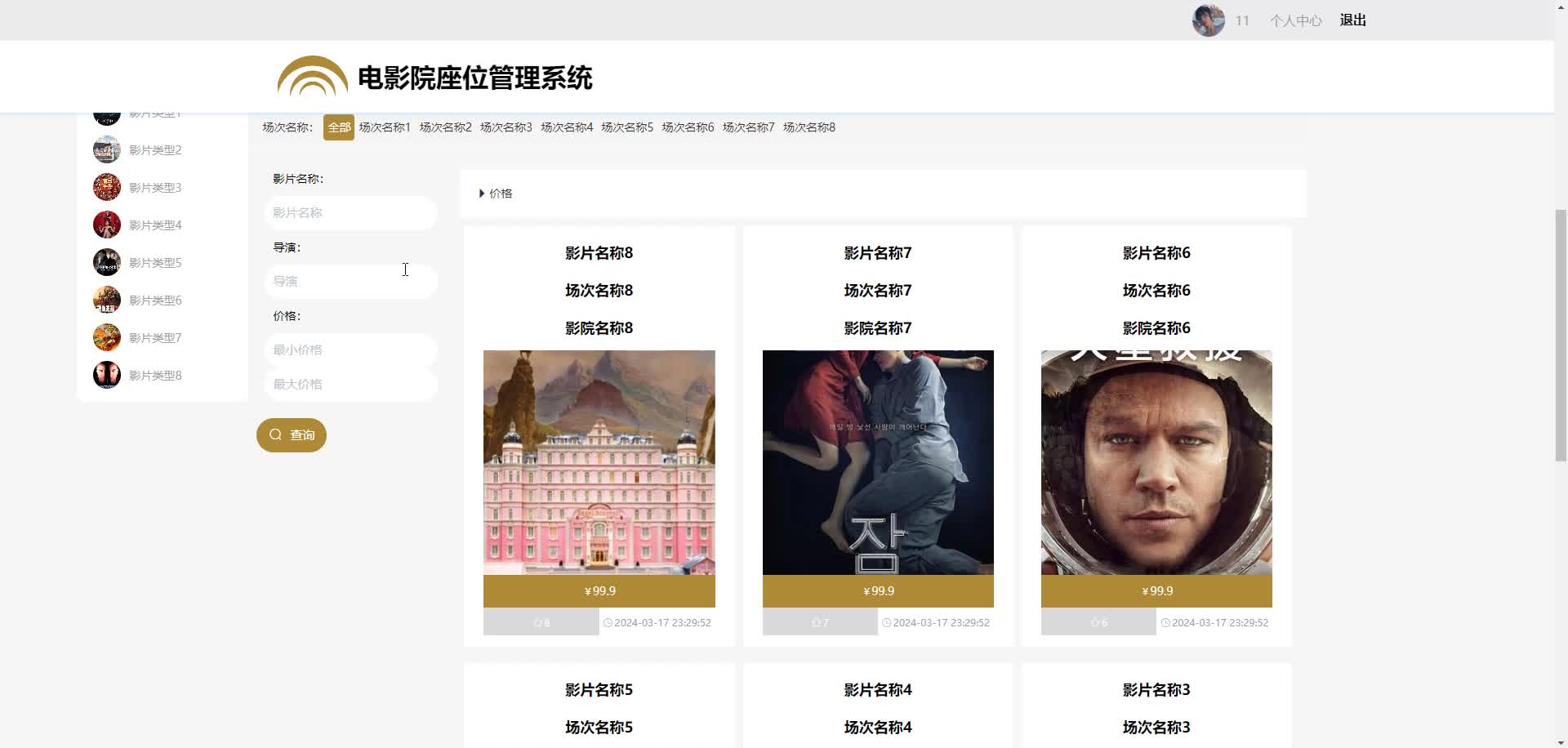Open 个人中心 personal center
This screenshot has width=1568, height=748.
[x=1295, y=20]
